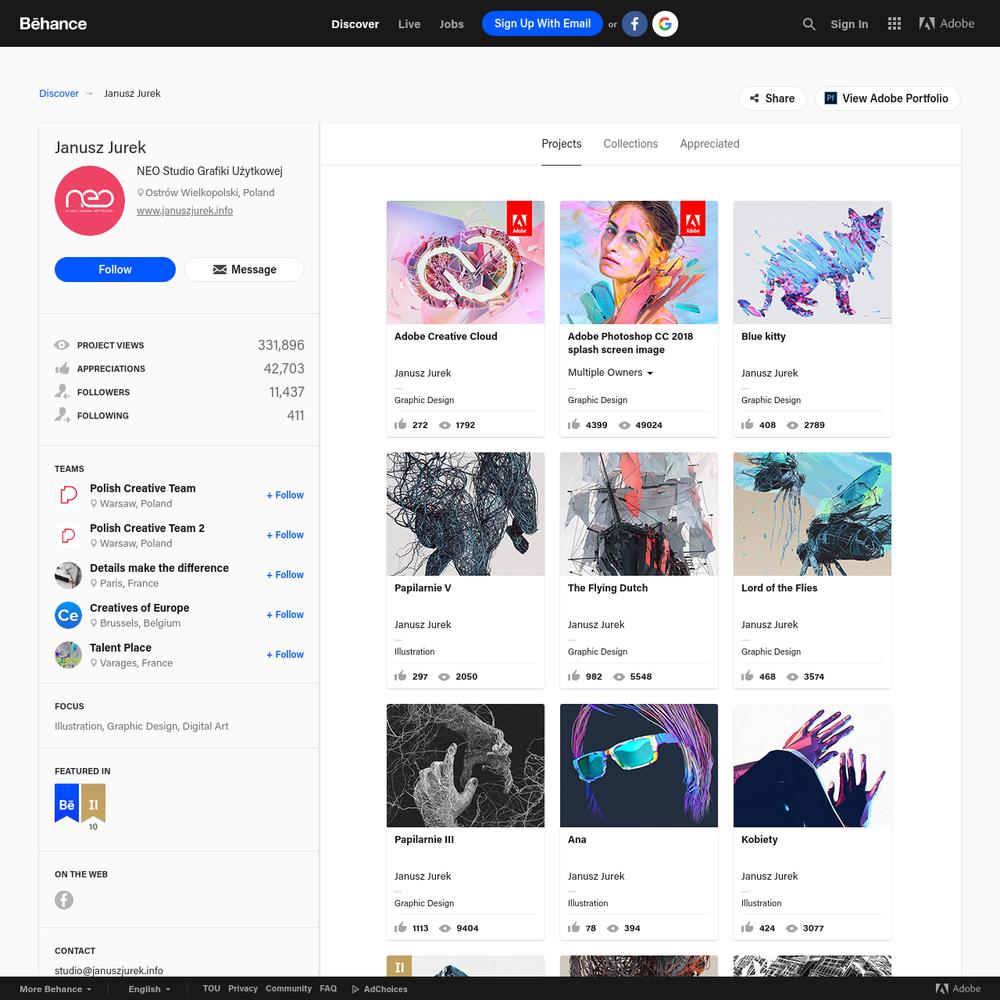Click the Polish Creative Team 2 logo
1000x1000 pixels.
(x=68, y=535)
